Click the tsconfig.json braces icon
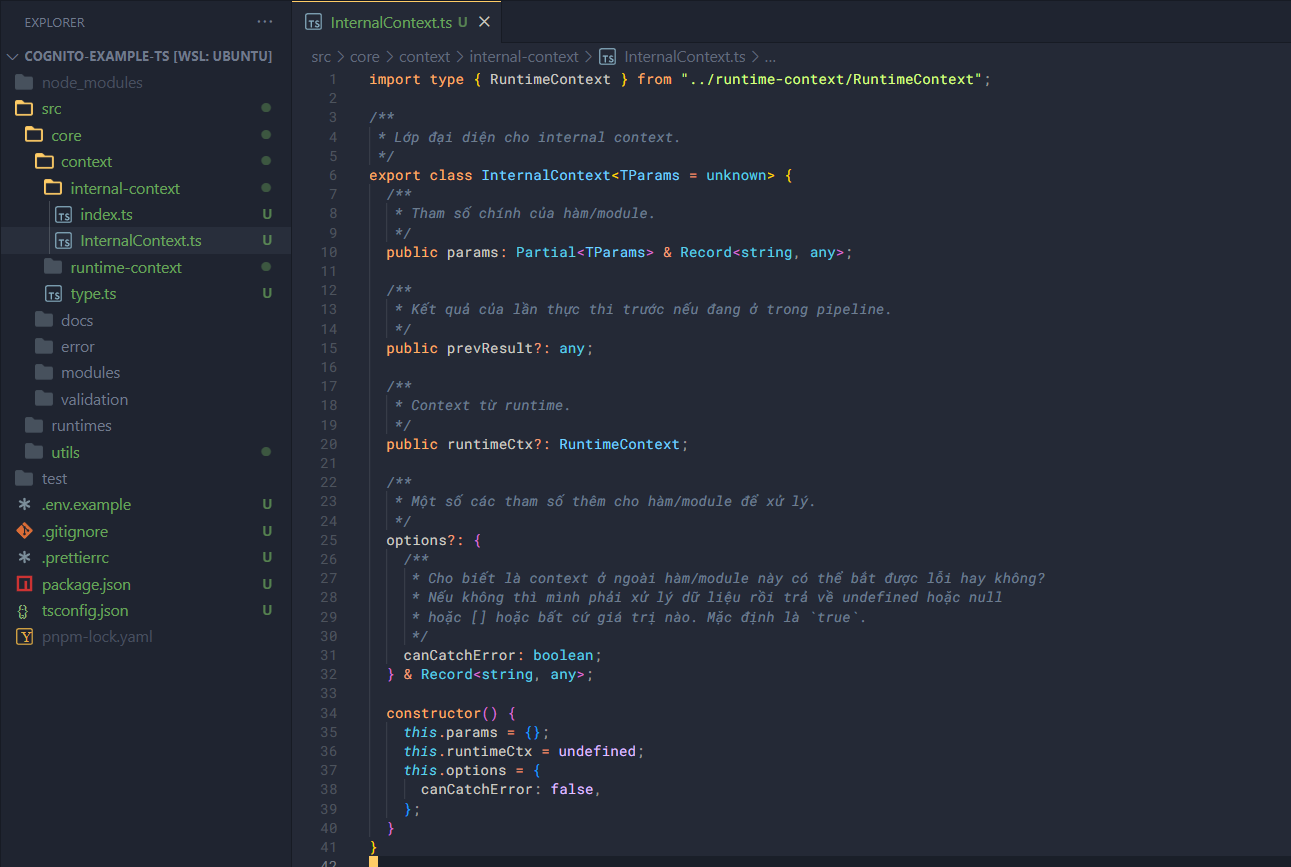 point(25,611)
